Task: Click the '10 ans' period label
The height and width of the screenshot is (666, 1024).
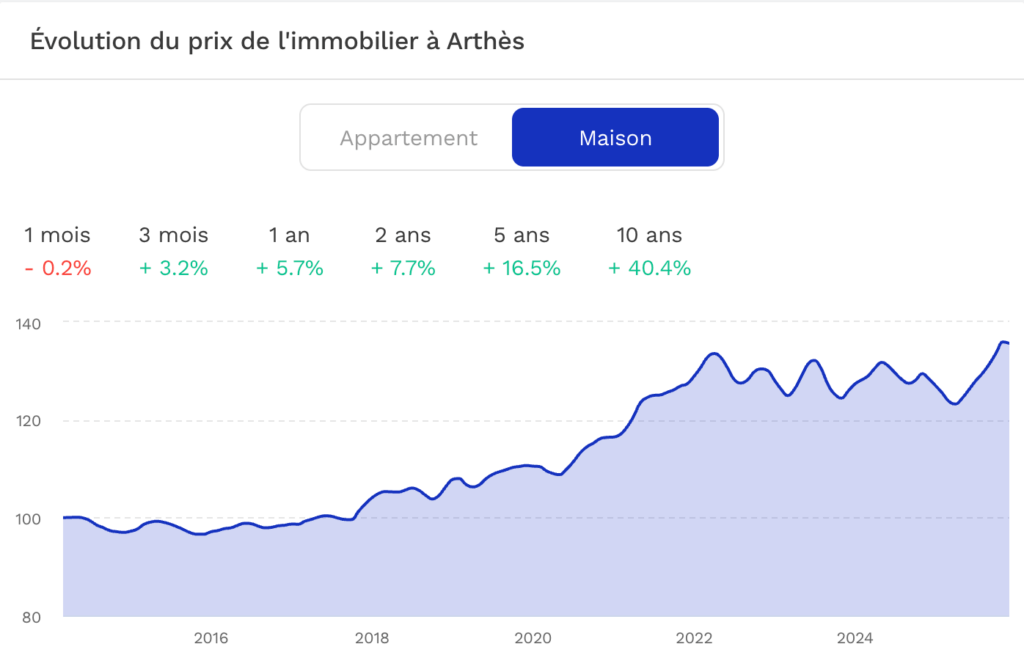Action: pos(650,235)
